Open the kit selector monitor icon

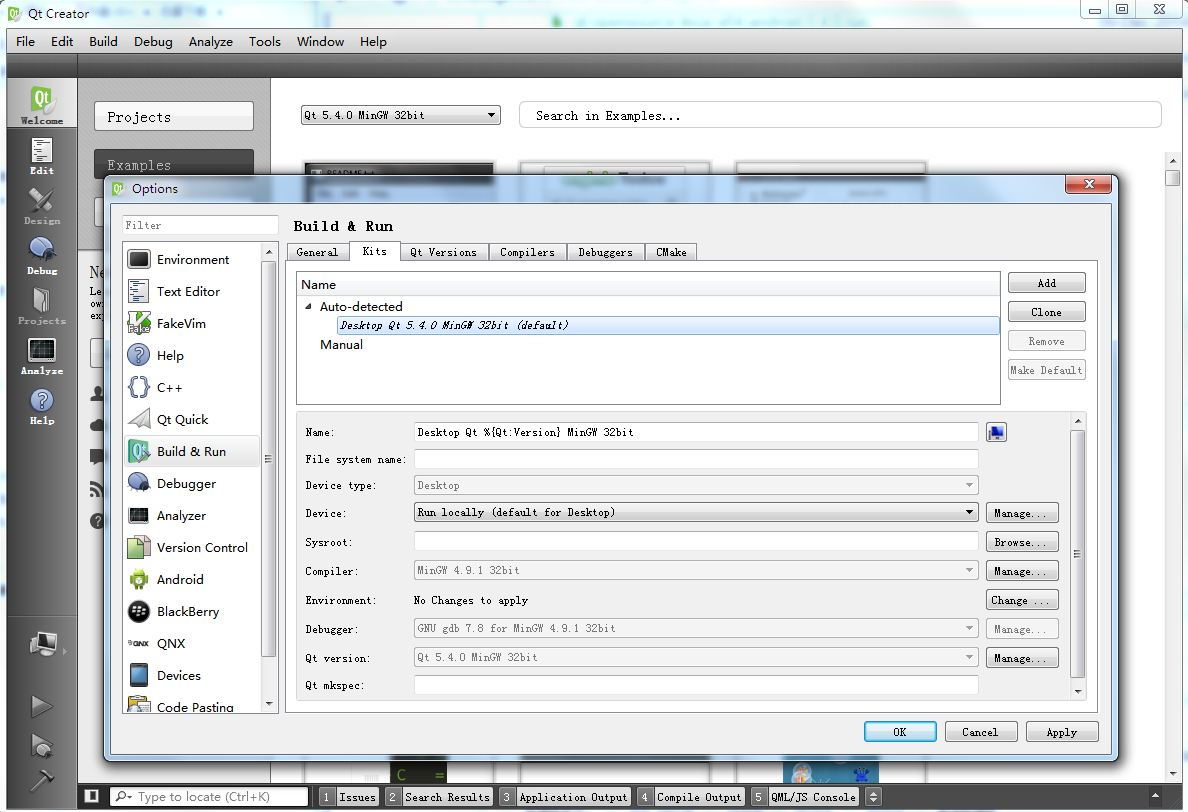(43, 644)
